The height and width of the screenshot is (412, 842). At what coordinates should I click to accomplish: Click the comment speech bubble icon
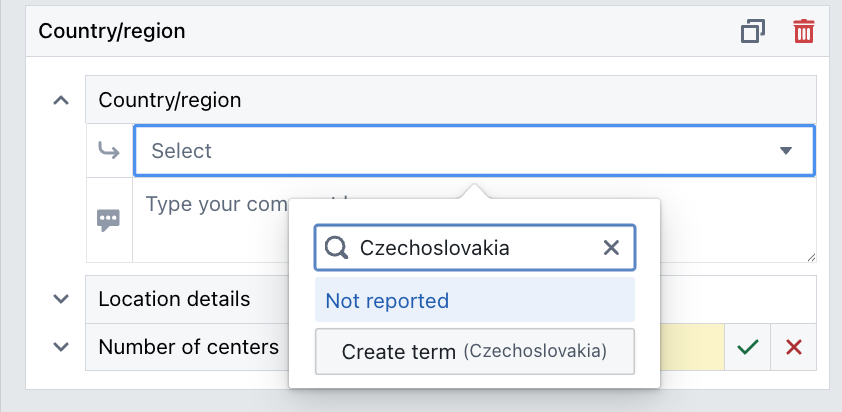(x=109, y=220)
